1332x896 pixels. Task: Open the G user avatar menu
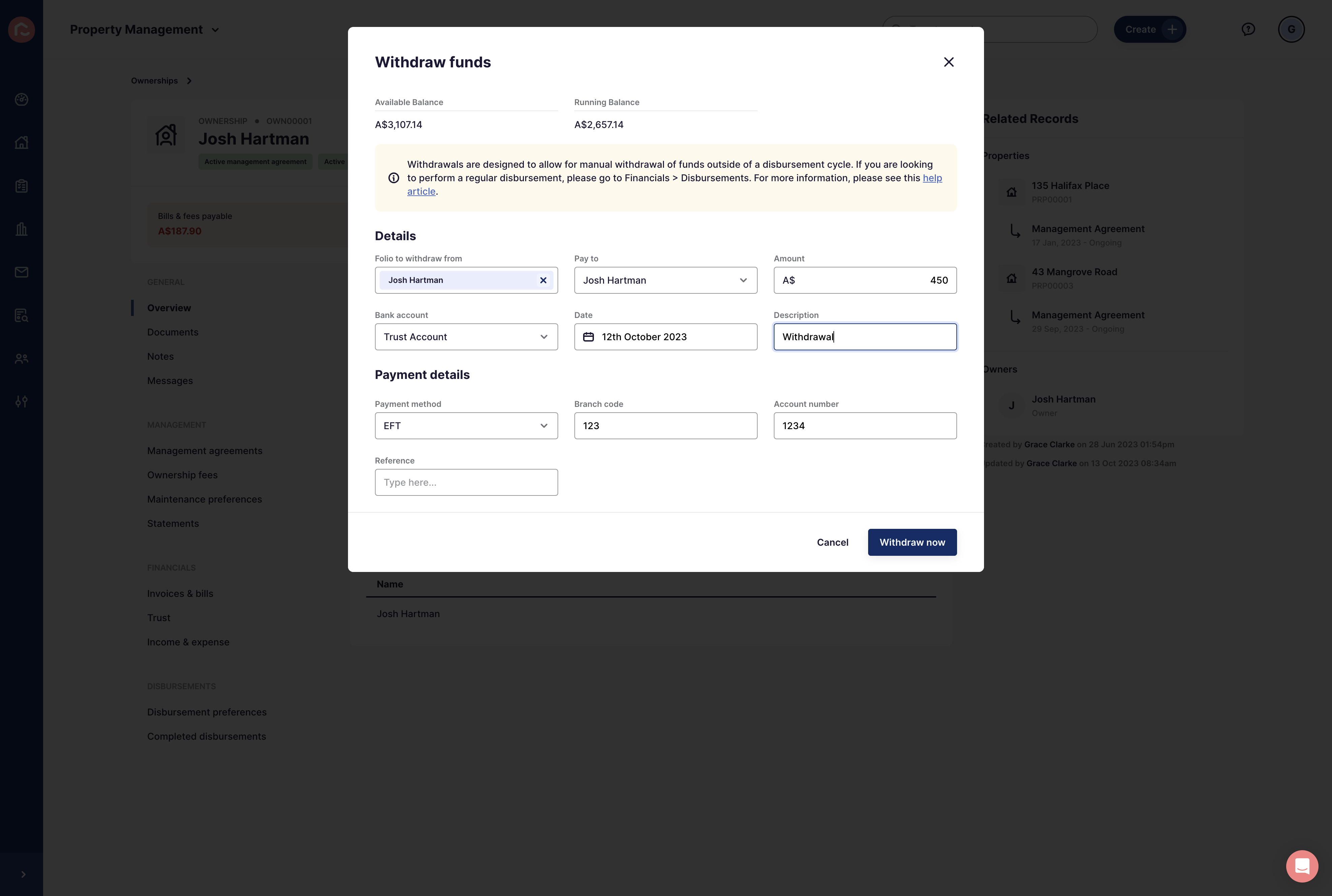pos(1291,29)
